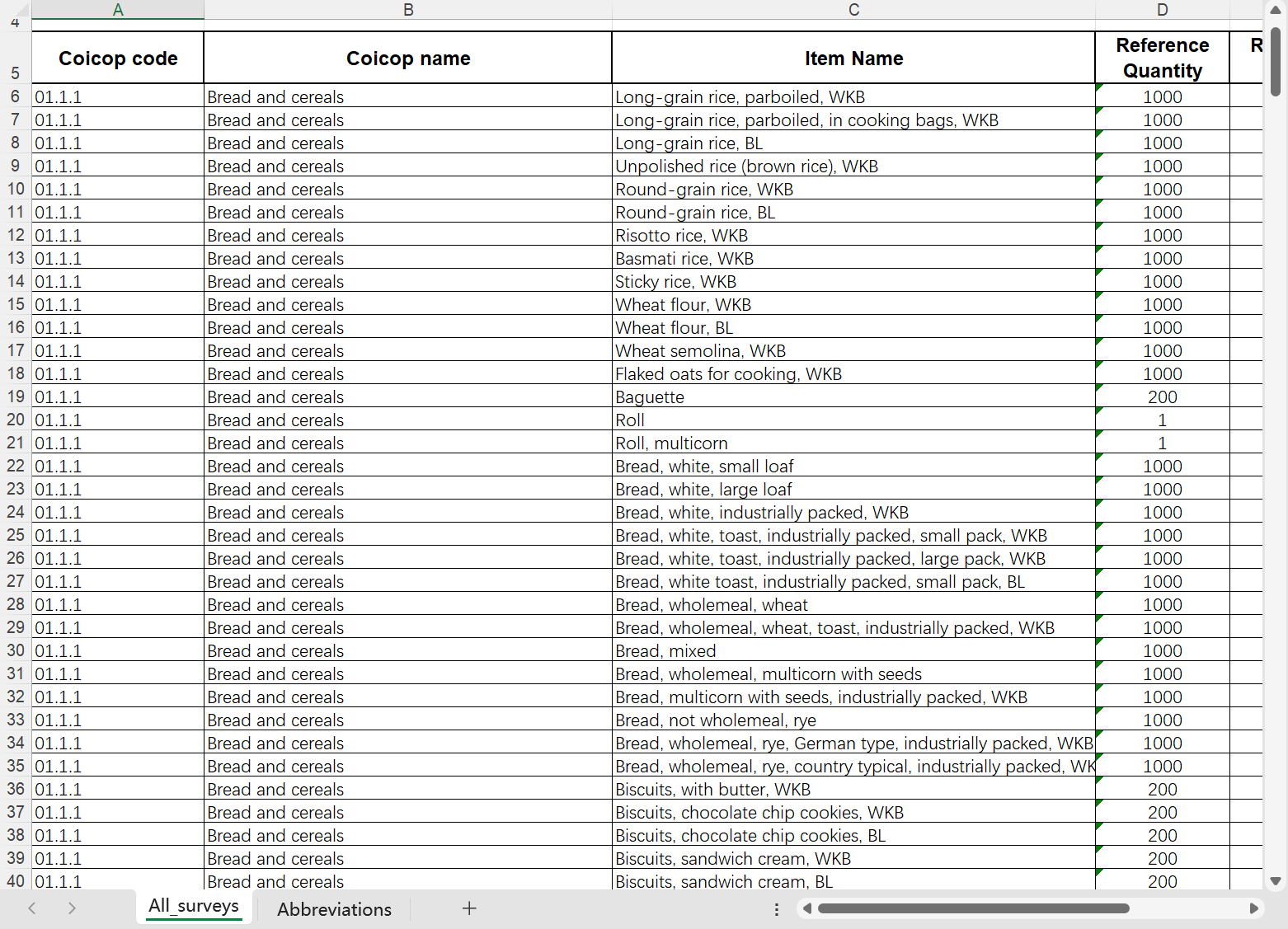
Task: Click vertical scrollbar down arrow
Action: click(x=1276, y=881)
